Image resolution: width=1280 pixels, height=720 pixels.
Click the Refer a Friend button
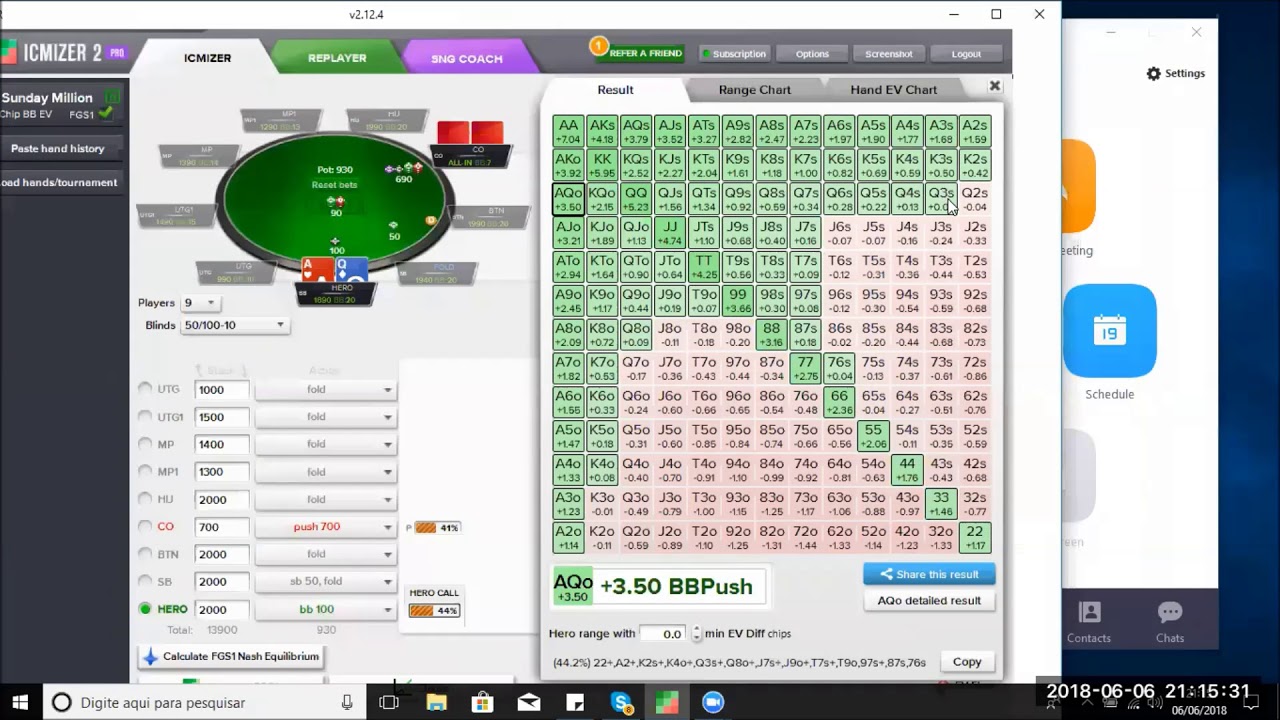[637, 52]
